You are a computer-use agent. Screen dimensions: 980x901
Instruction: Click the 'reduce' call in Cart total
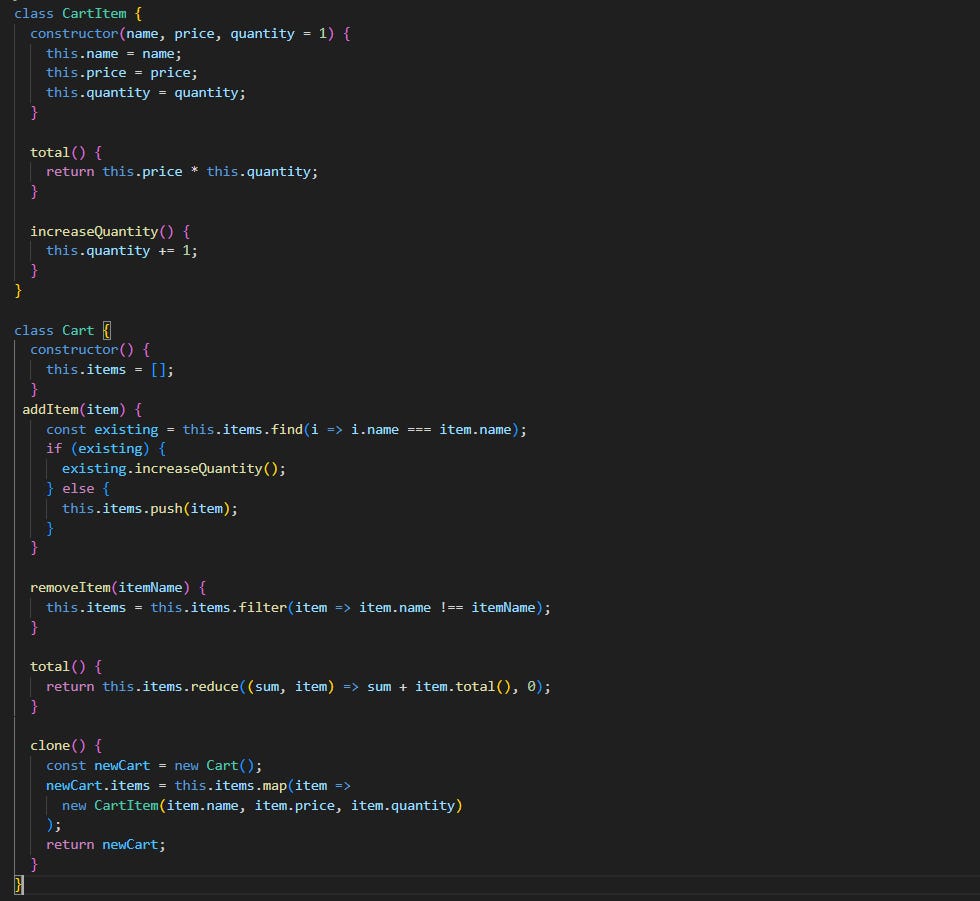coord(214,686)
